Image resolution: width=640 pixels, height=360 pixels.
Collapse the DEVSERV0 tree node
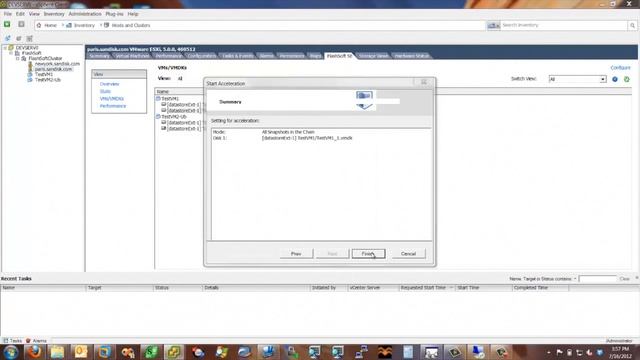click(5, 48)
